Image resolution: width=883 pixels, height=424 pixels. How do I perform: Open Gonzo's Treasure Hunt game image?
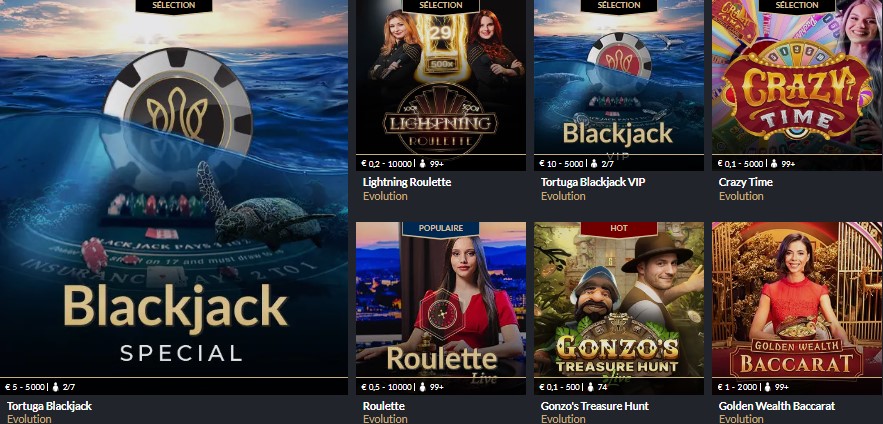[x=619, y=300]
